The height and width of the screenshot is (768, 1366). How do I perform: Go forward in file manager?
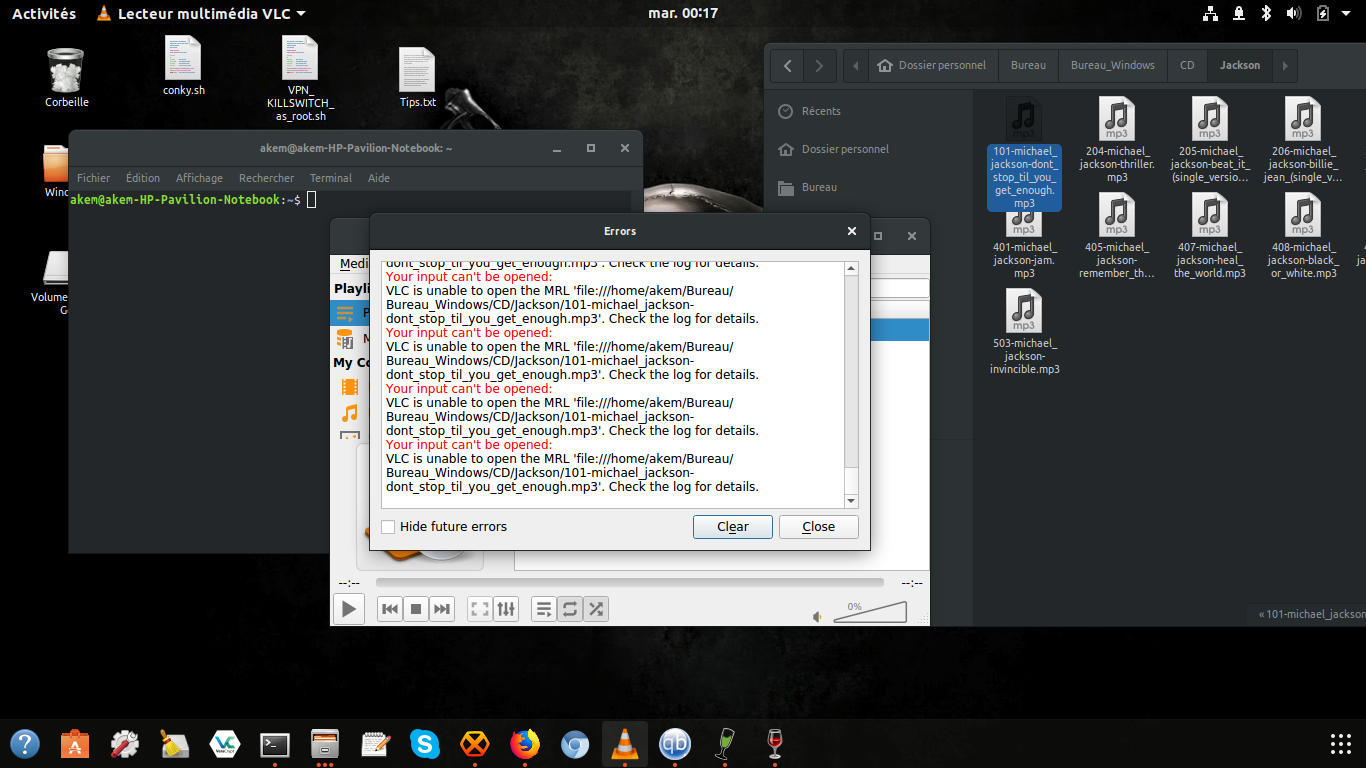819,65
